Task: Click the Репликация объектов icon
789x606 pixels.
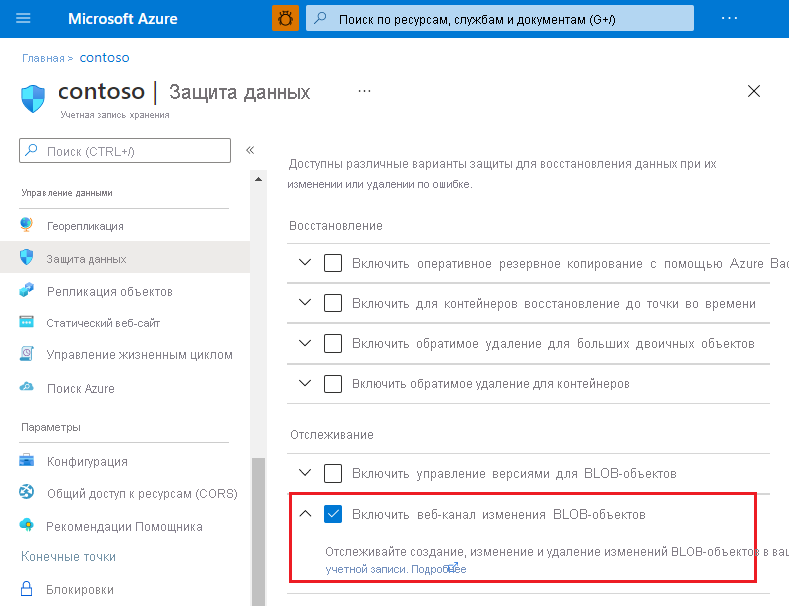Action: [26, 290]
